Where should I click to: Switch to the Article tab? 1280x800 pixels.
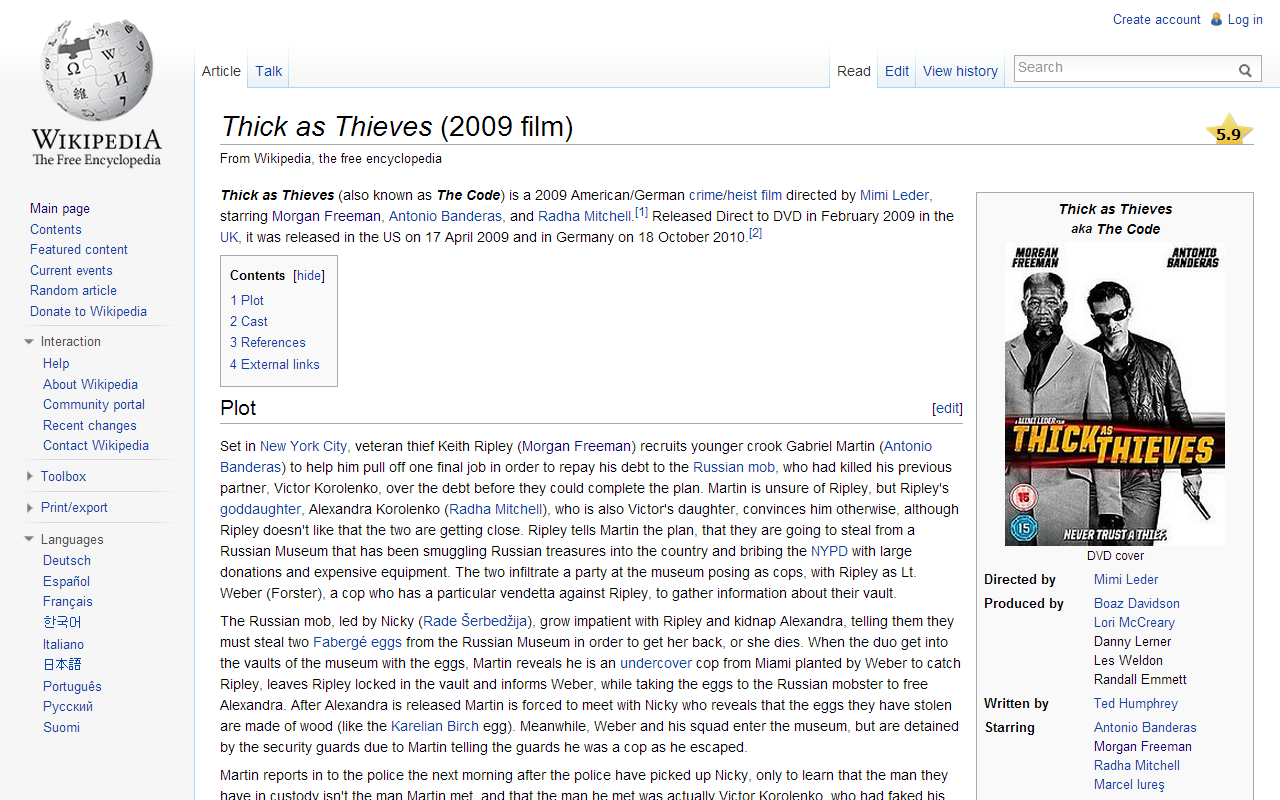pyautogui.click(x=221, y=71)
